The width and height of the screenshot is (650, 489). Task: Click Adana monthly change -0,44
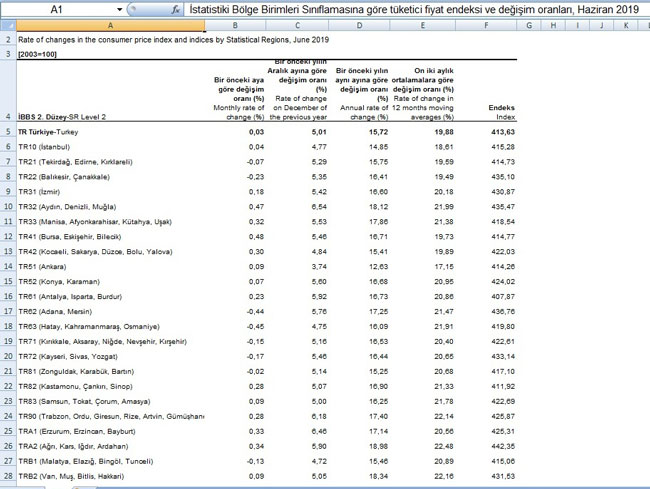[x=255, y=311]
